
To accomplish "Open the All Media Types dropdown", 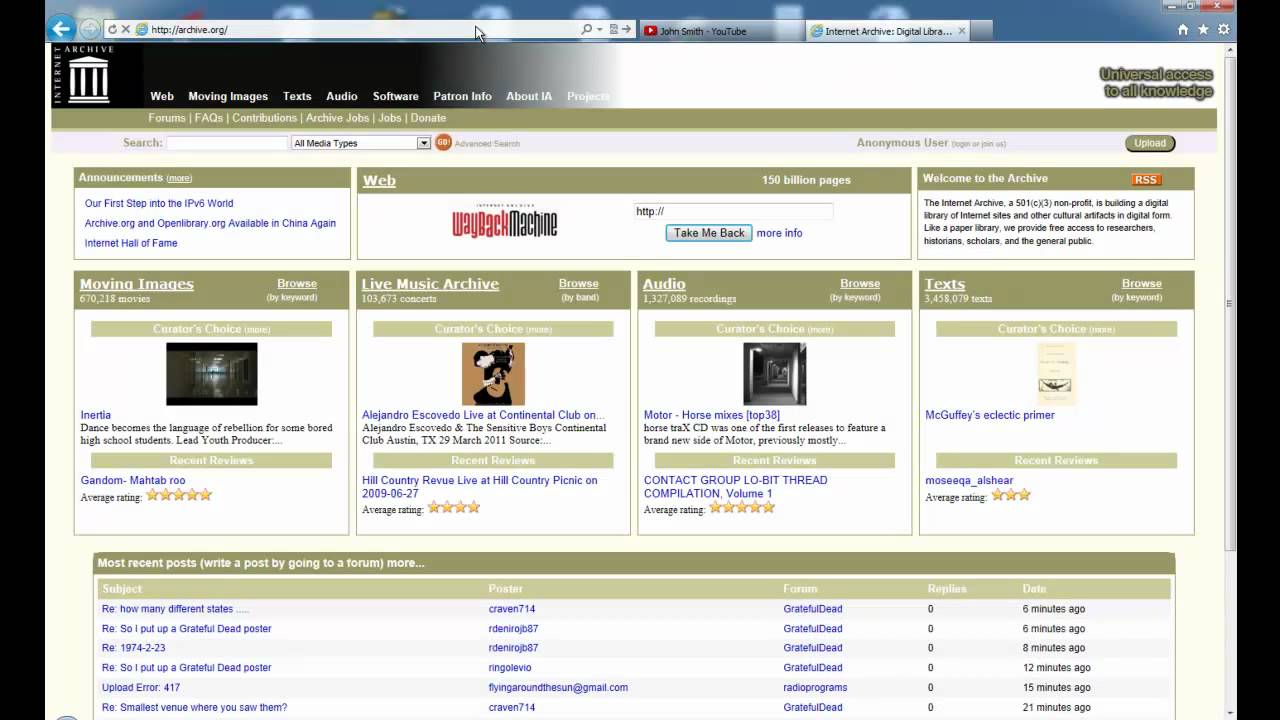I will click(x=361, y=143).
